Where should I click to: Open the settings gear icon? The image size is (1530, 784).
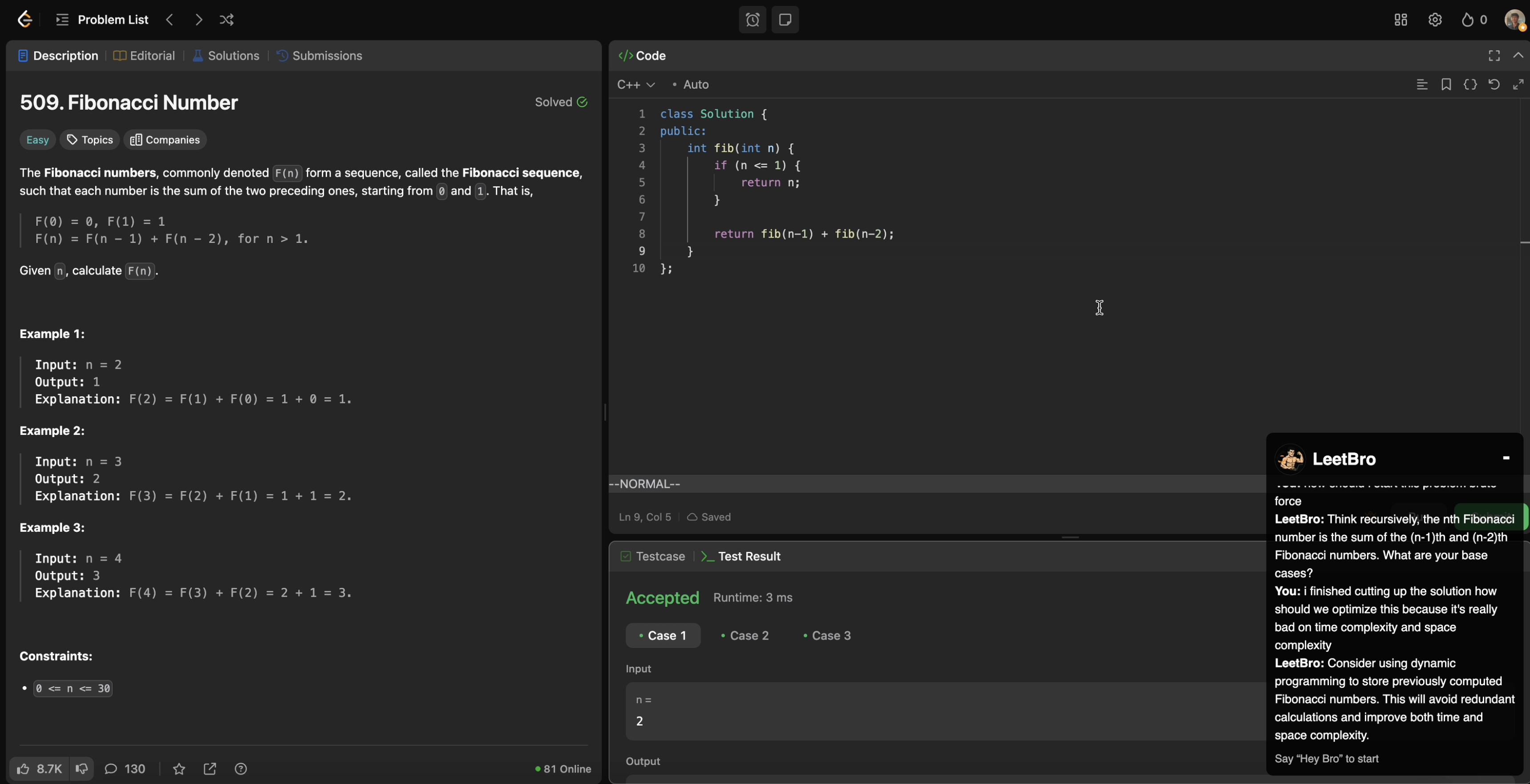(1435, 20)
